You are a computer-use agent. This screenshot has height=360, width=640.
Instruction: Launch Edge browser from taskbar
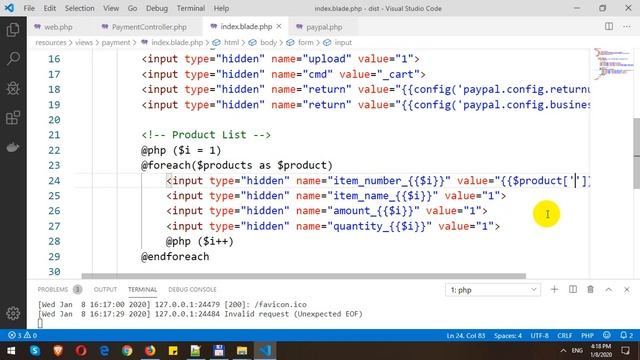[x=104, y=351]
